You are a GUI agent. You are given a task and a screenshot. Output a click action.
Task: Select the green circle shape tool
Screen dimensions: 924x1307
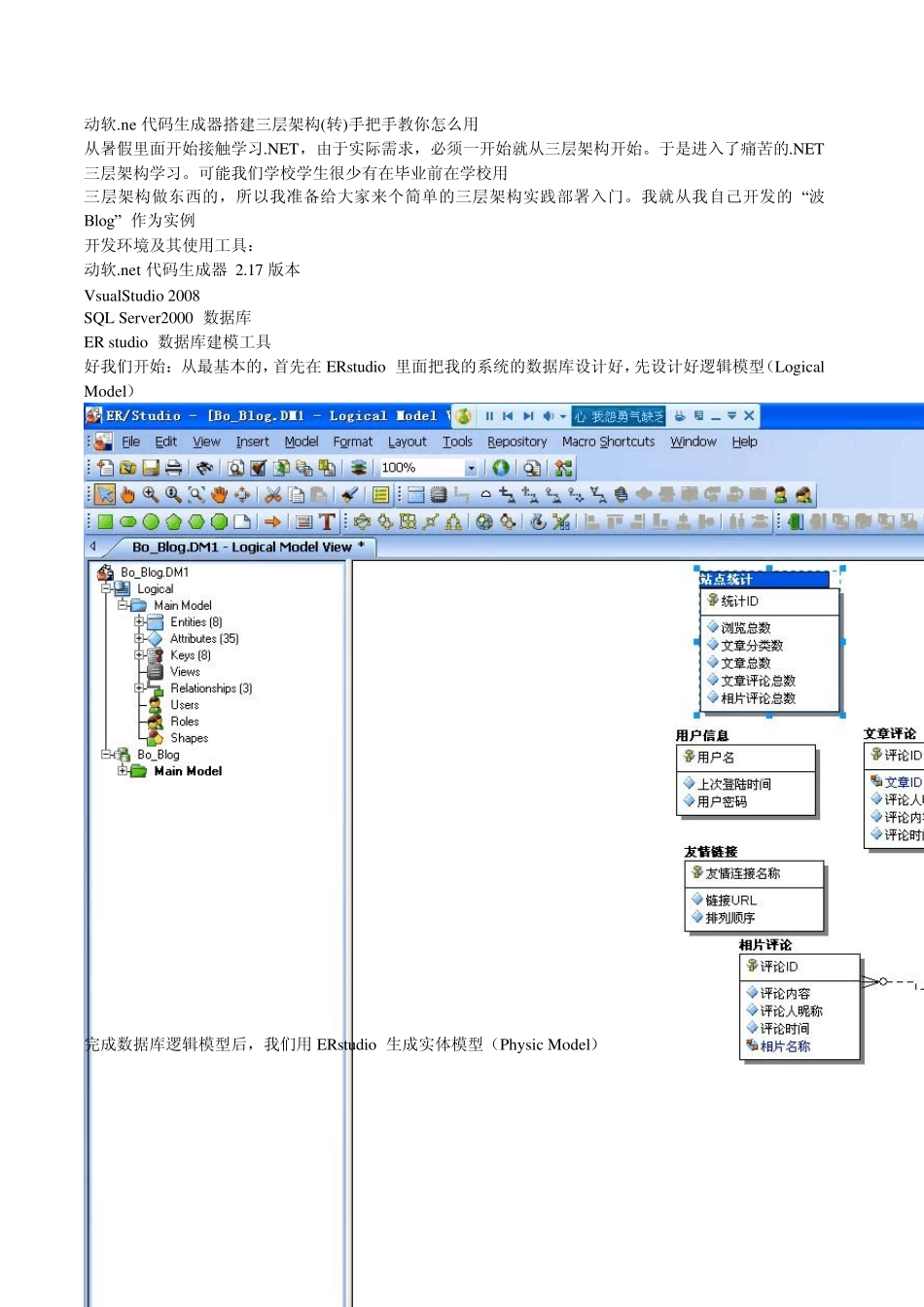coord(151,522)
